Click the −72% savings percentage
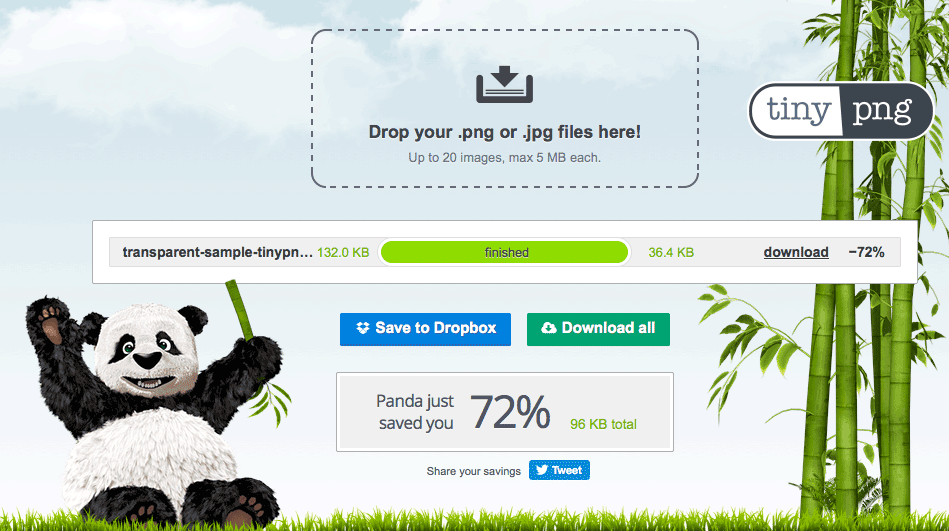Screen dimensions: 949x531 click(x=866, y=252)
